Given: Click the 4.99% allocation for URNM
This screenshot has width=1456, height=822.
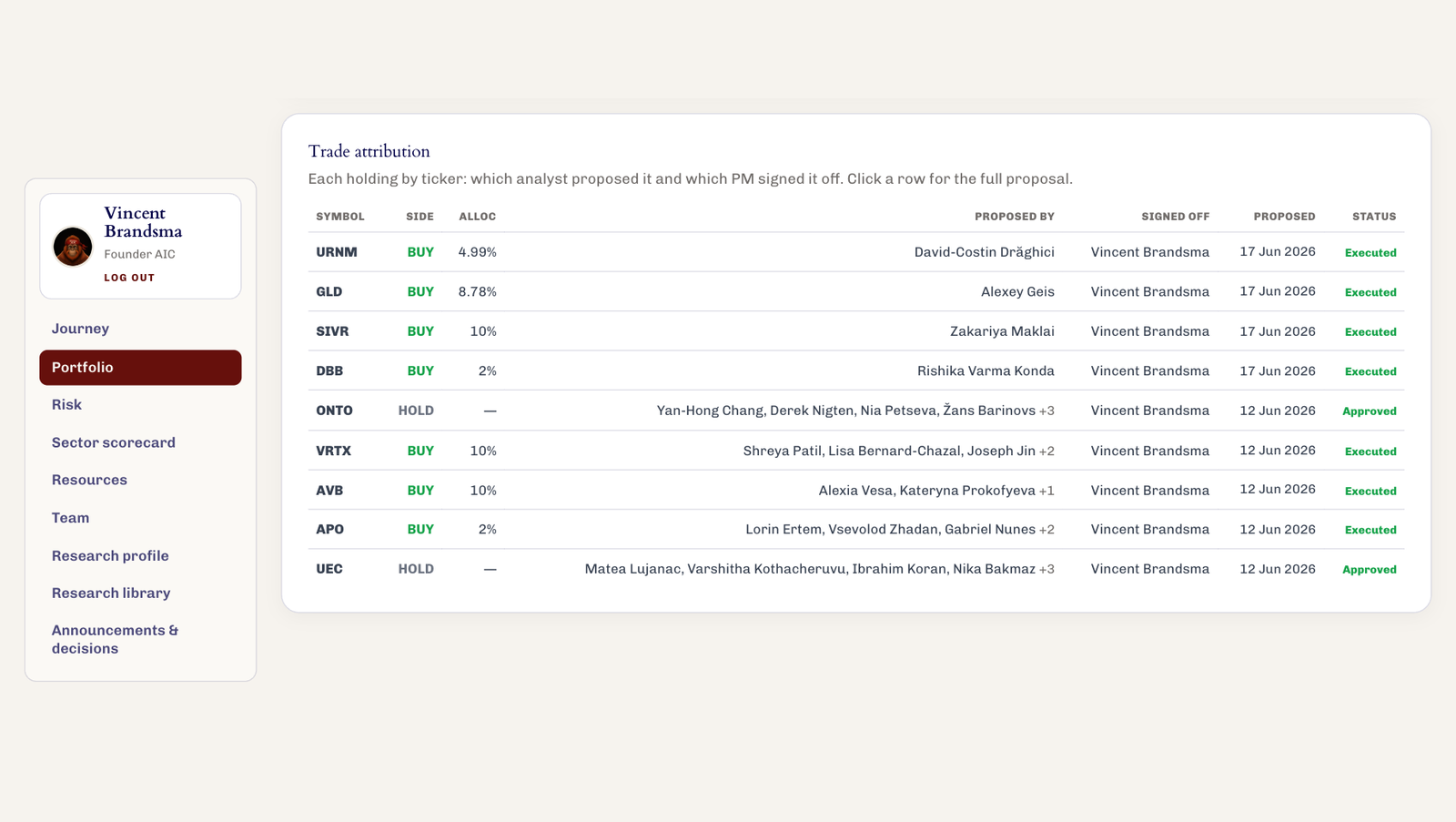Looking at the screenshot, I should [x=478, y=252].
